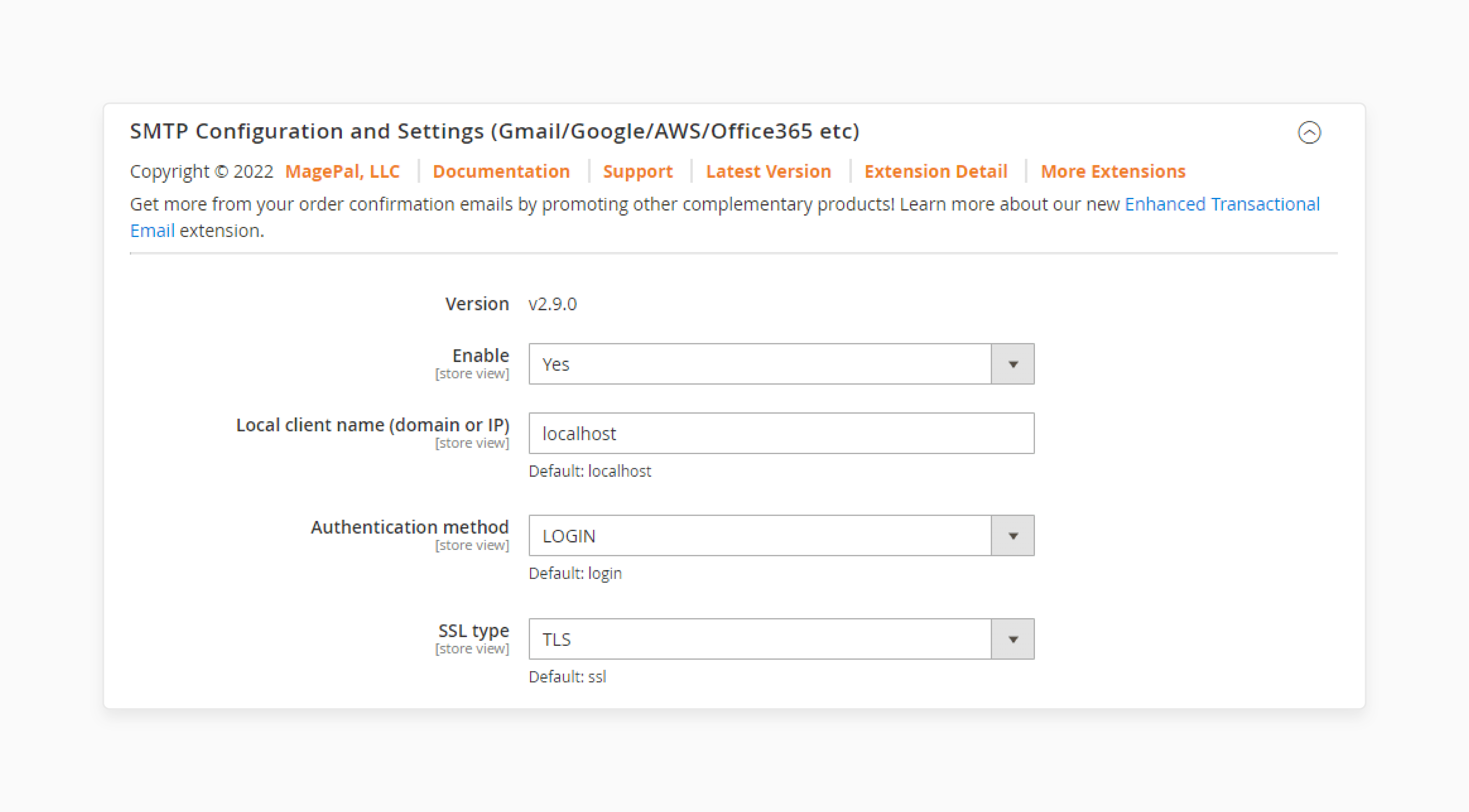This screenshot has width=1469, height=812.
Task: Click the 'Copyright © 2022' text
Action: 201,171
